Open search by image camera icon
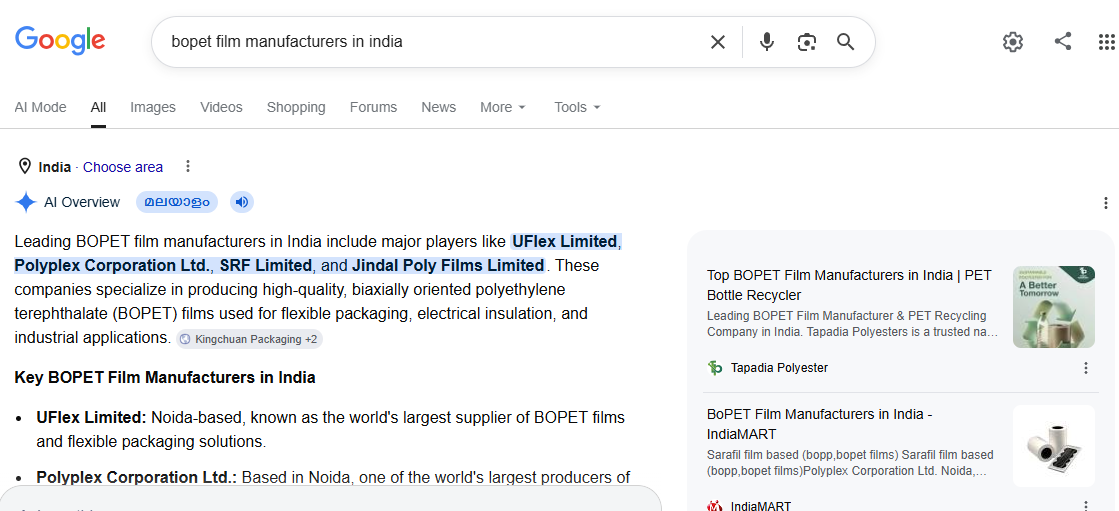 click(806, 42)
